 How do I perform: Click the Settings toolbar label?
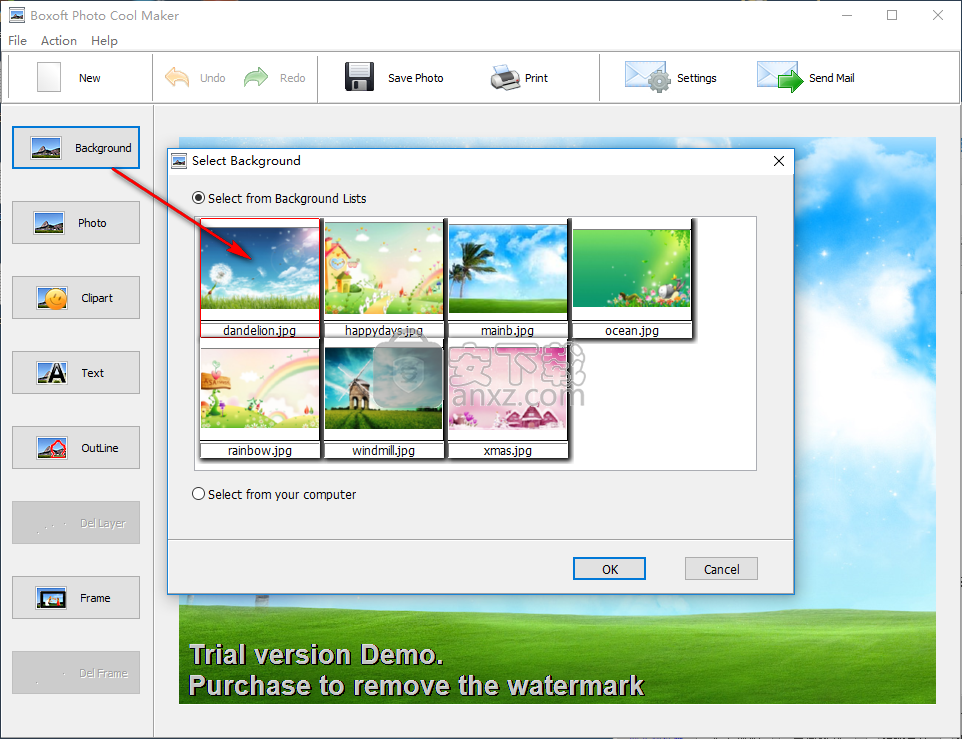tap(696, 78)
